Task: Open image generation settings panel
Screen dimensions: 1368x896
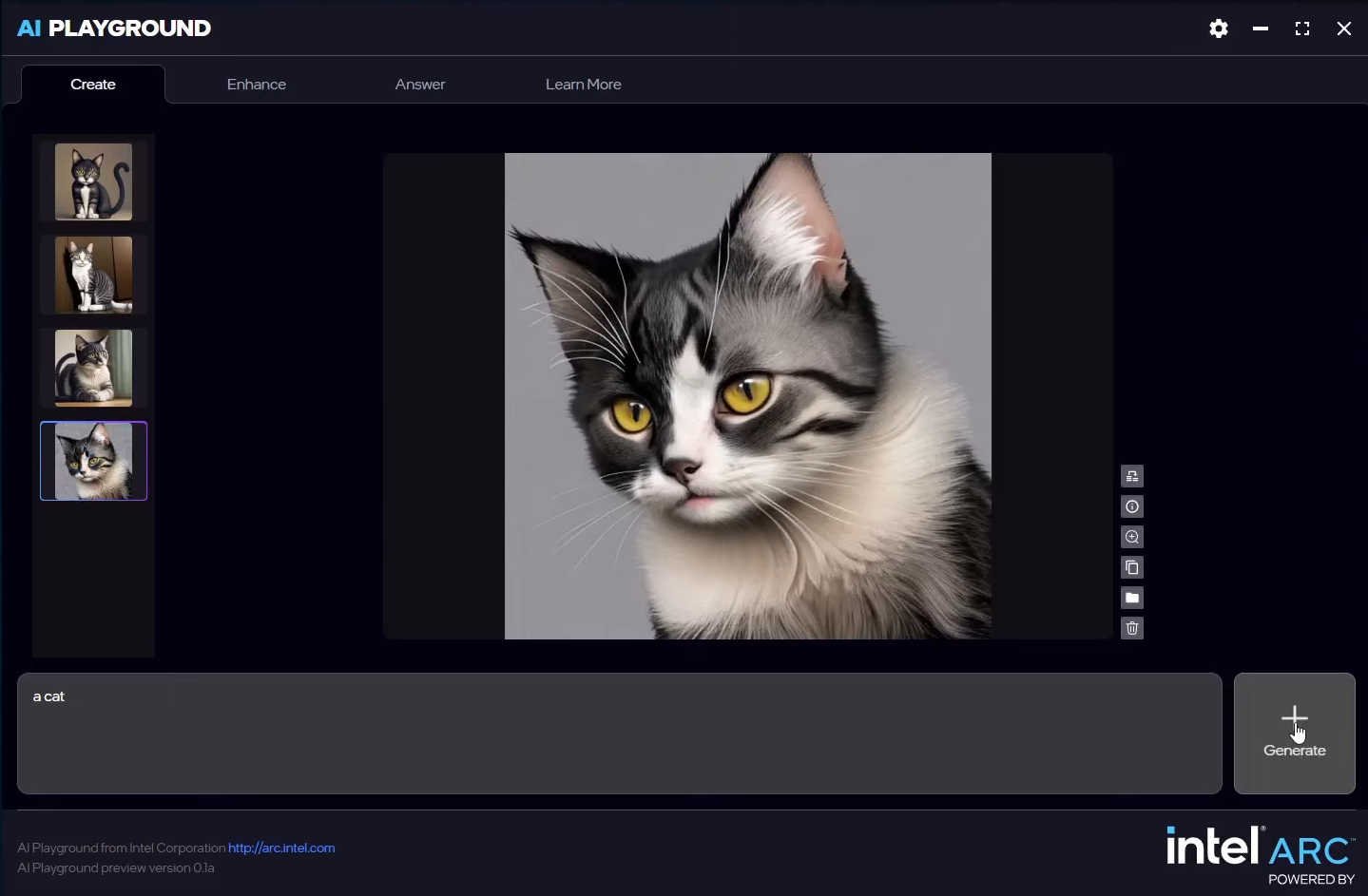Action: tap(1131, 476)
